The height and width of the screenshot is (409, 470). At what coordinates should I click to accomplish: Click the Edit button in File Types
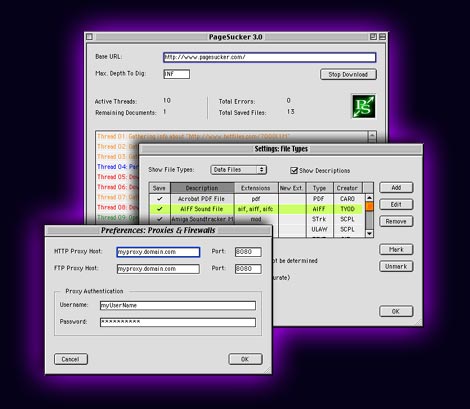tap(396, 204)
